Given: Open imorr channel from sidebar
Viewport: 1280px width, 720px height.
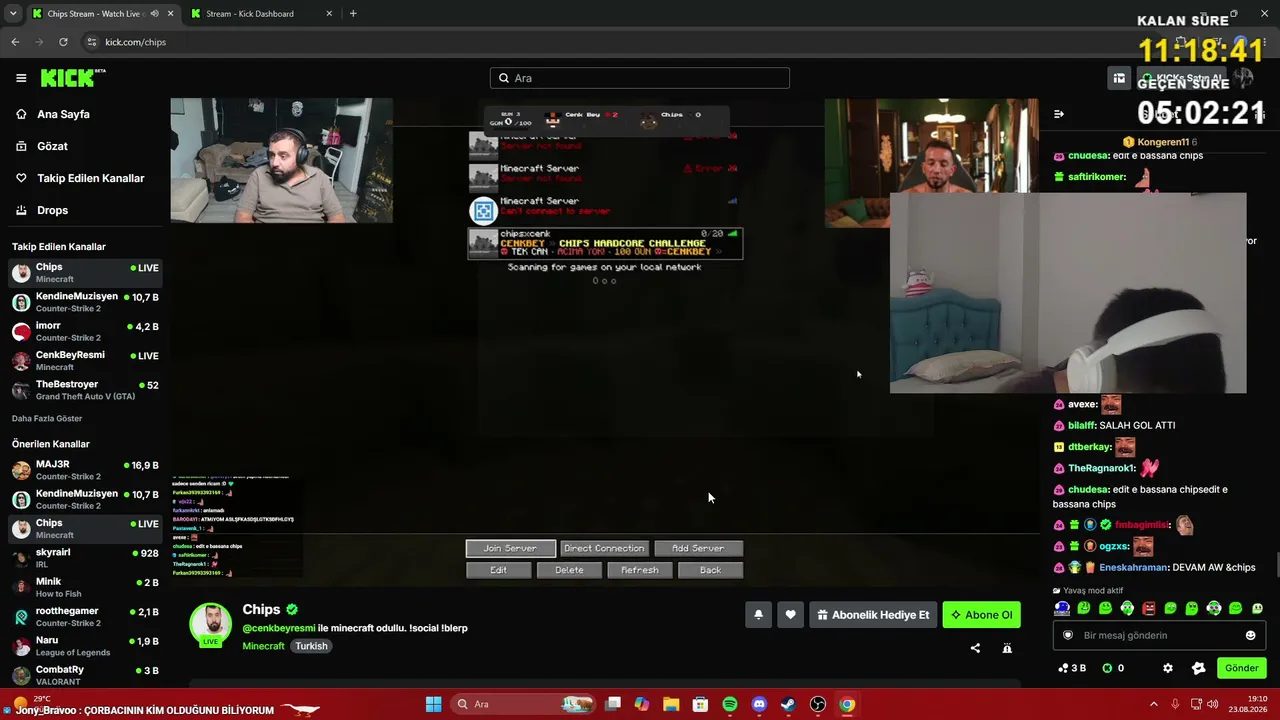Looking at the screenshot, I should click(84, 331).
